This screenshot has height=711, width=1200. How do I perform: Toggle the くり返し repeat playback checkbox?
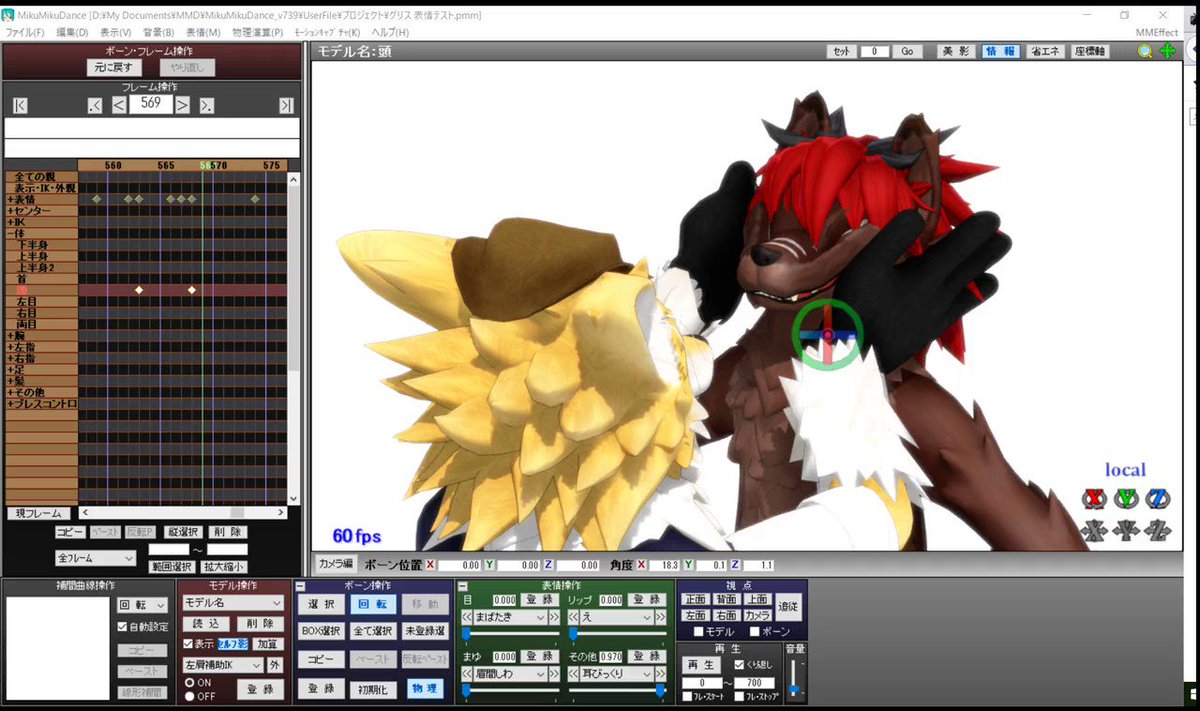[x=739, y=664]
